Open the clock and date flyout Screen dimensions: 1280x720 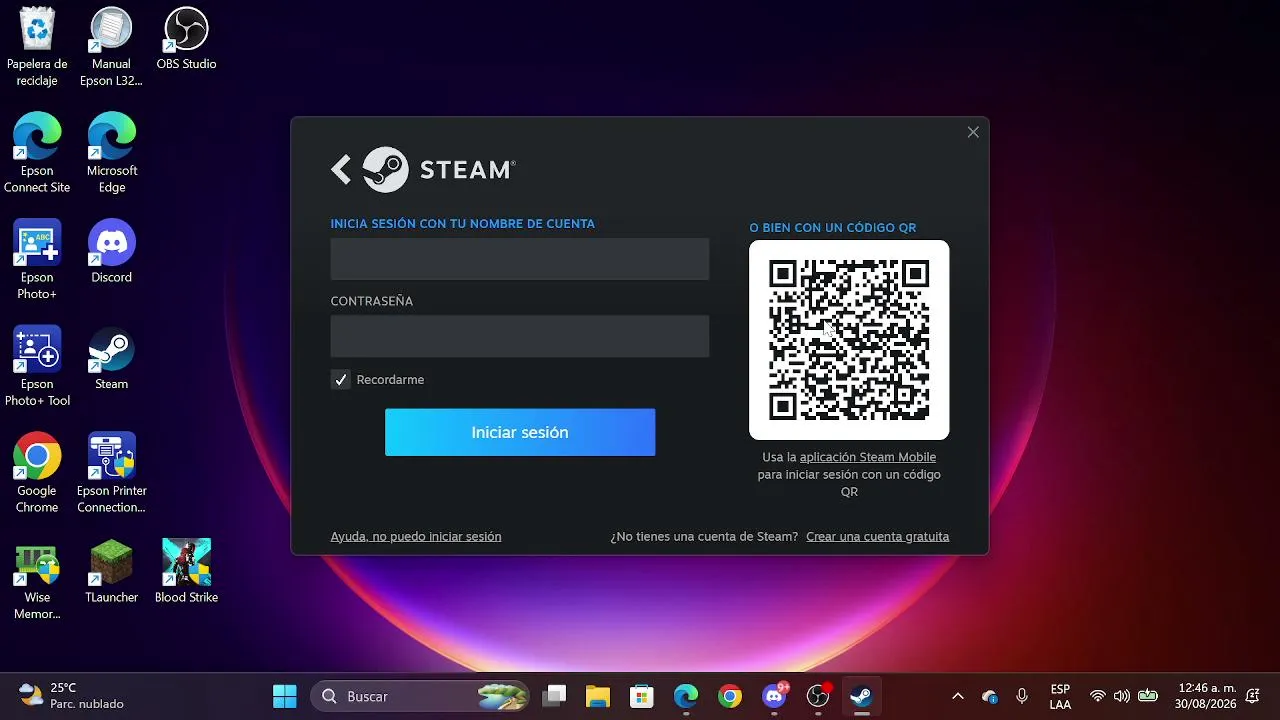[x=1206, y=696]
